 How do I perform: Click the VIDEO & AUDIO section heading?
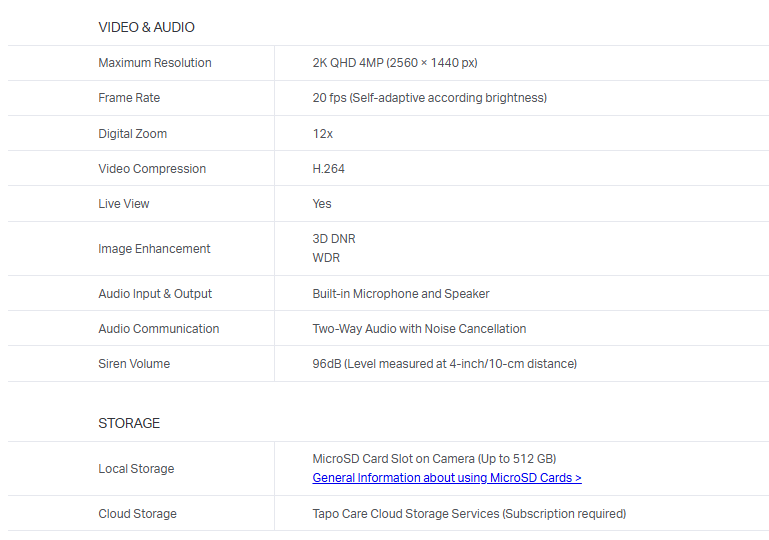tap(146, 27)
